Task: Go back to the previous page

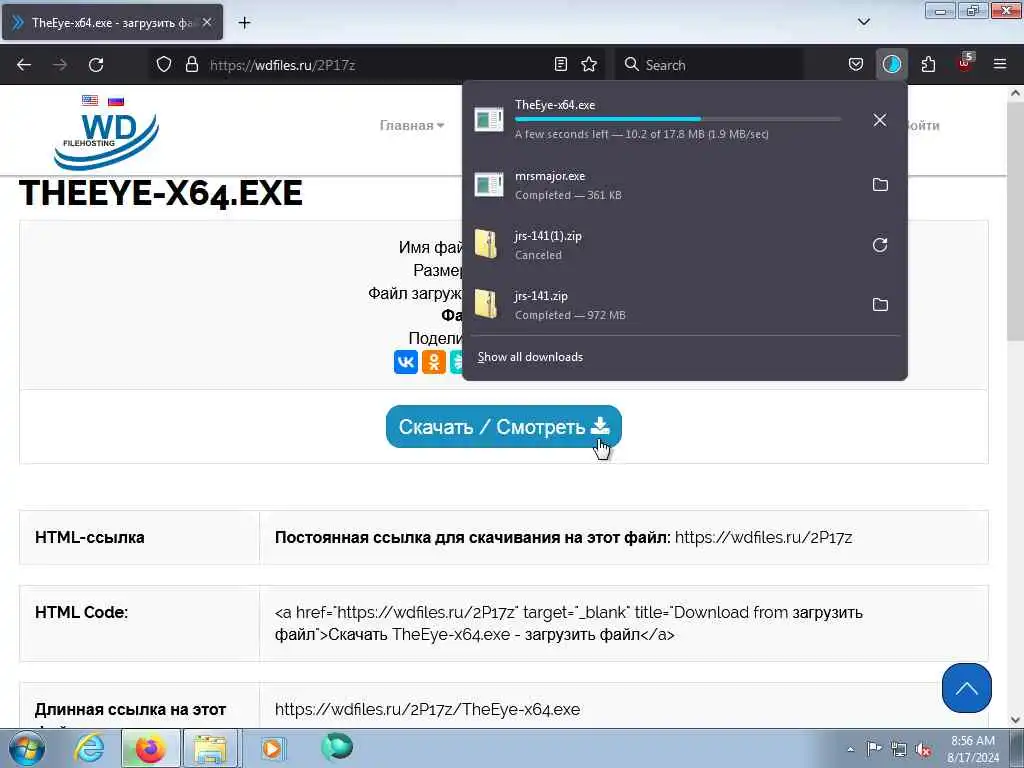Action: tap(24, 65)
